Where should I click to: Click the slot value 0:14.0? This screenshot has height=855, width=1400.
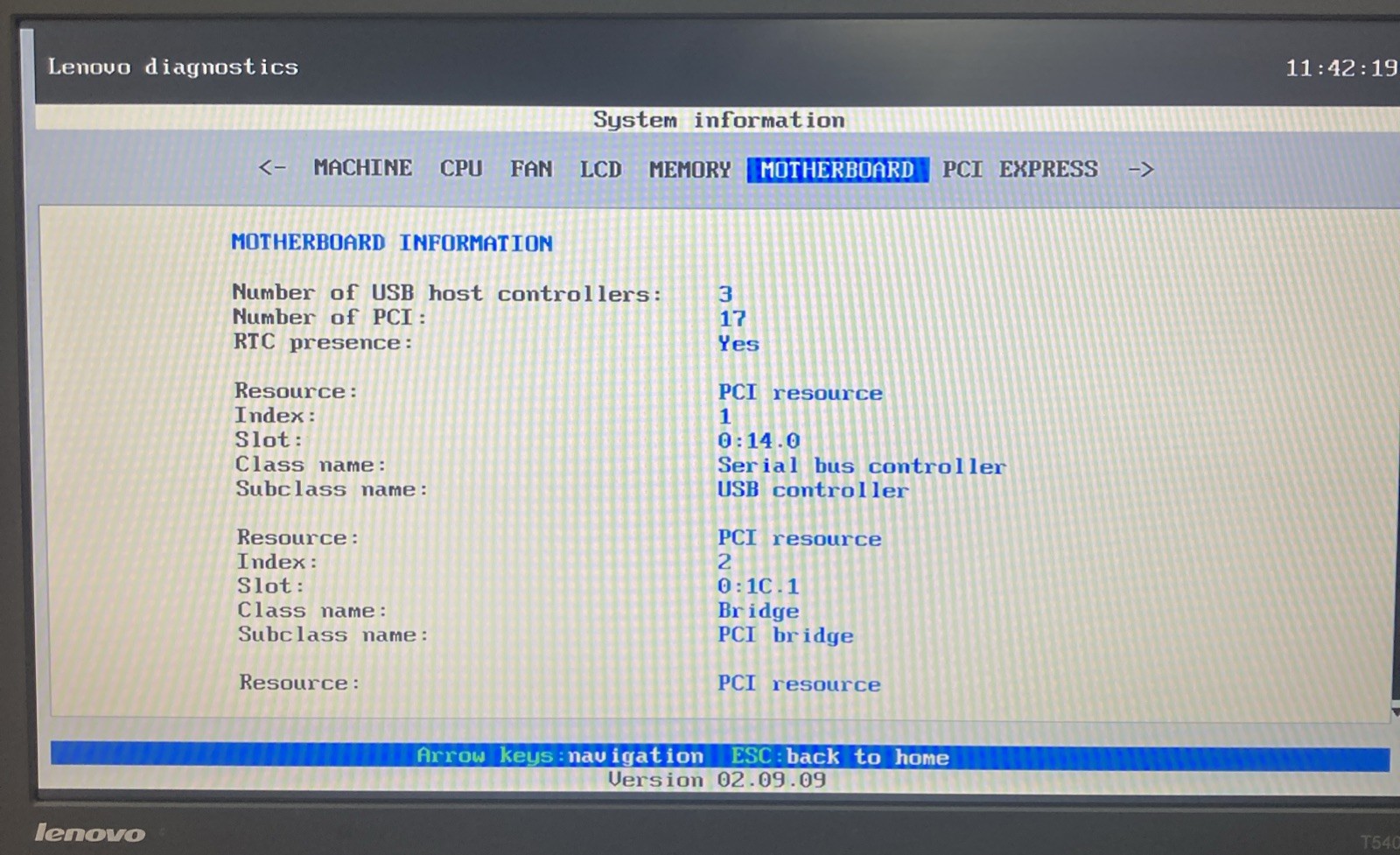pyautogui.click(x=759, y=440)
